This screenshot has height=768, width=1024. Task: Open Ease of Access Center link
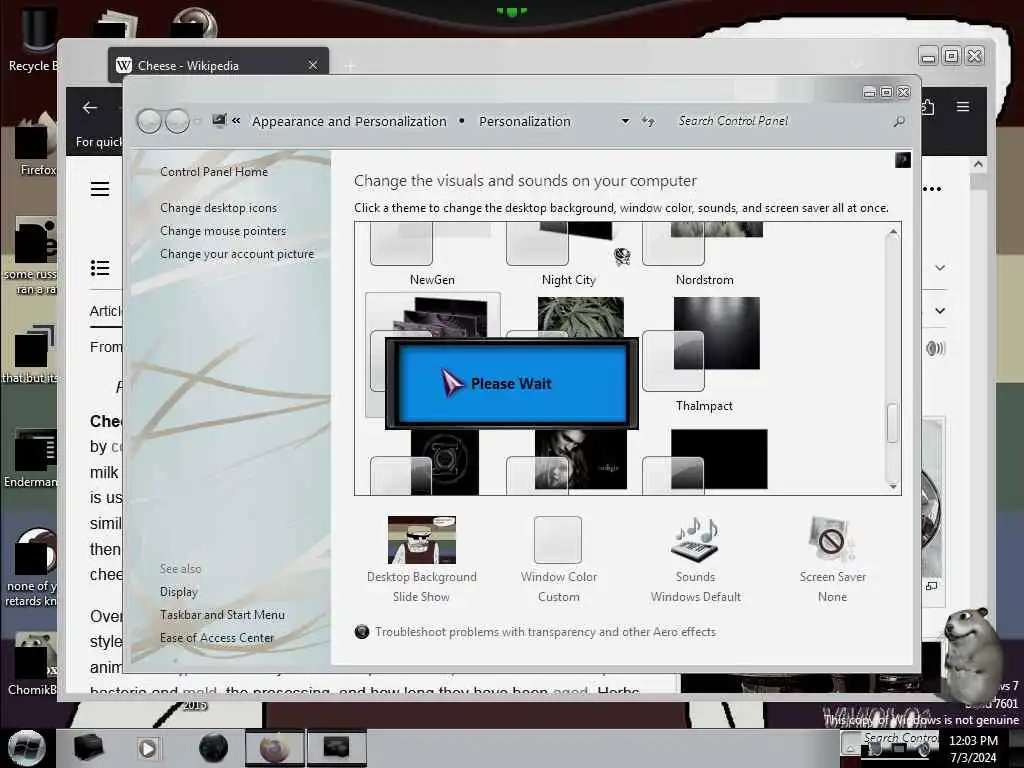pos(217,637)
